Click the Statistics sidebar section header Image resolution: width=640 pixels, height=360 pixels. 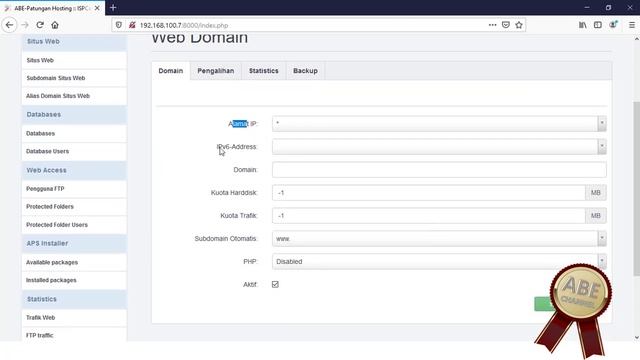74,299
